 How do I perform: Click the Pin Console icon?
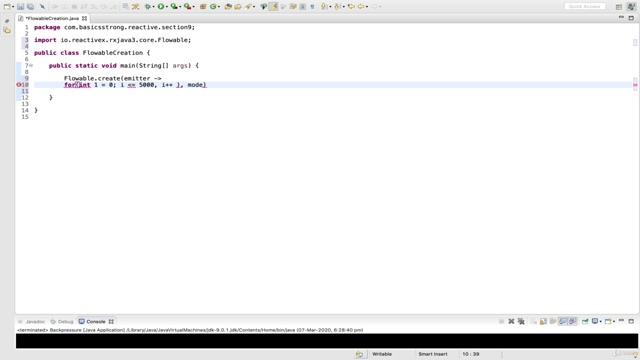pos(585,322)
